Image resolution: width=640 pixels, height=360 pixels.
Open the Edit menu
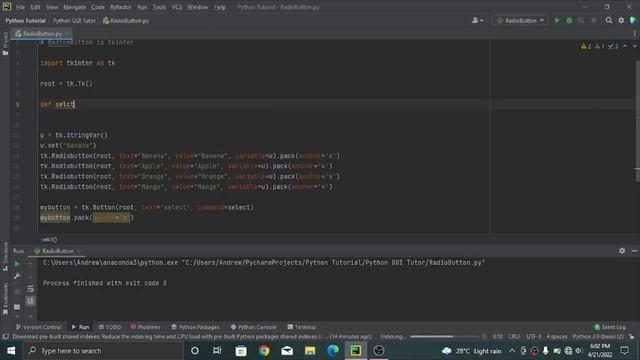coord(36,7)
